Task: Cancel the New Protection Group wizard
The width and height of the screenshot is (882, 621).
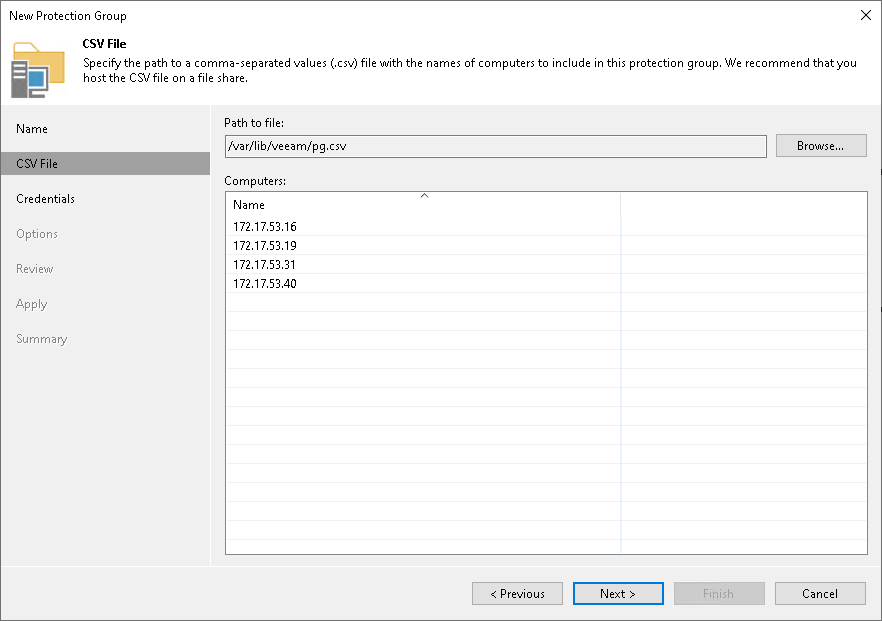Action: (x=820, y=593)
